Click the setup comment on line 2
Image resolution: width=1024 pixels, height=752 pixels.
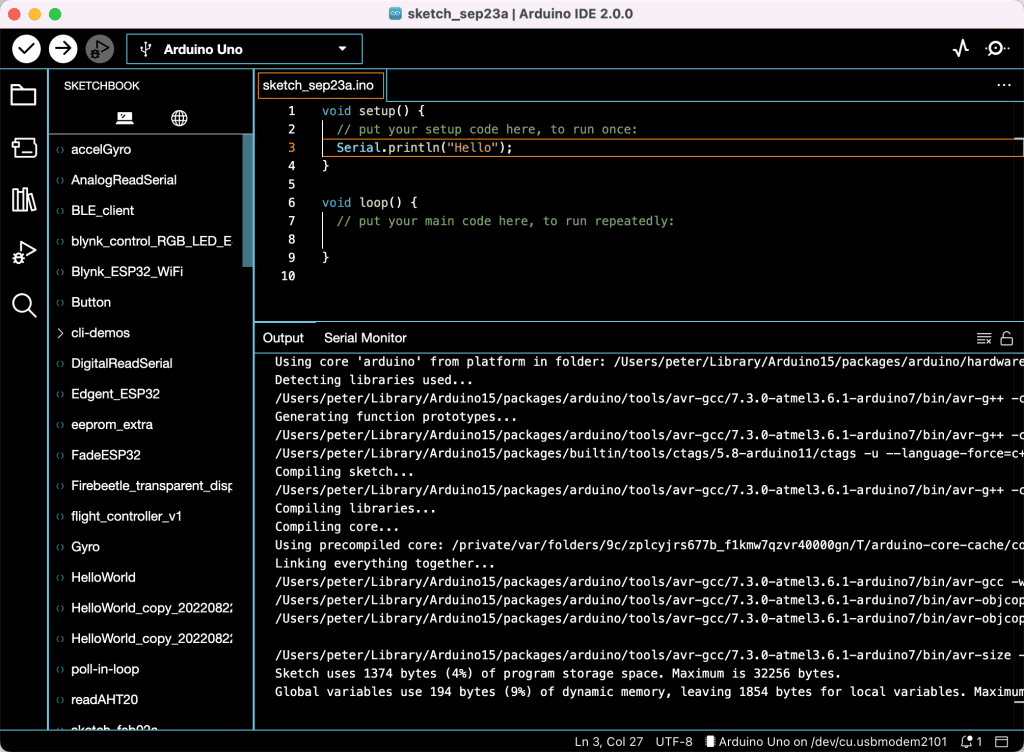487,129
